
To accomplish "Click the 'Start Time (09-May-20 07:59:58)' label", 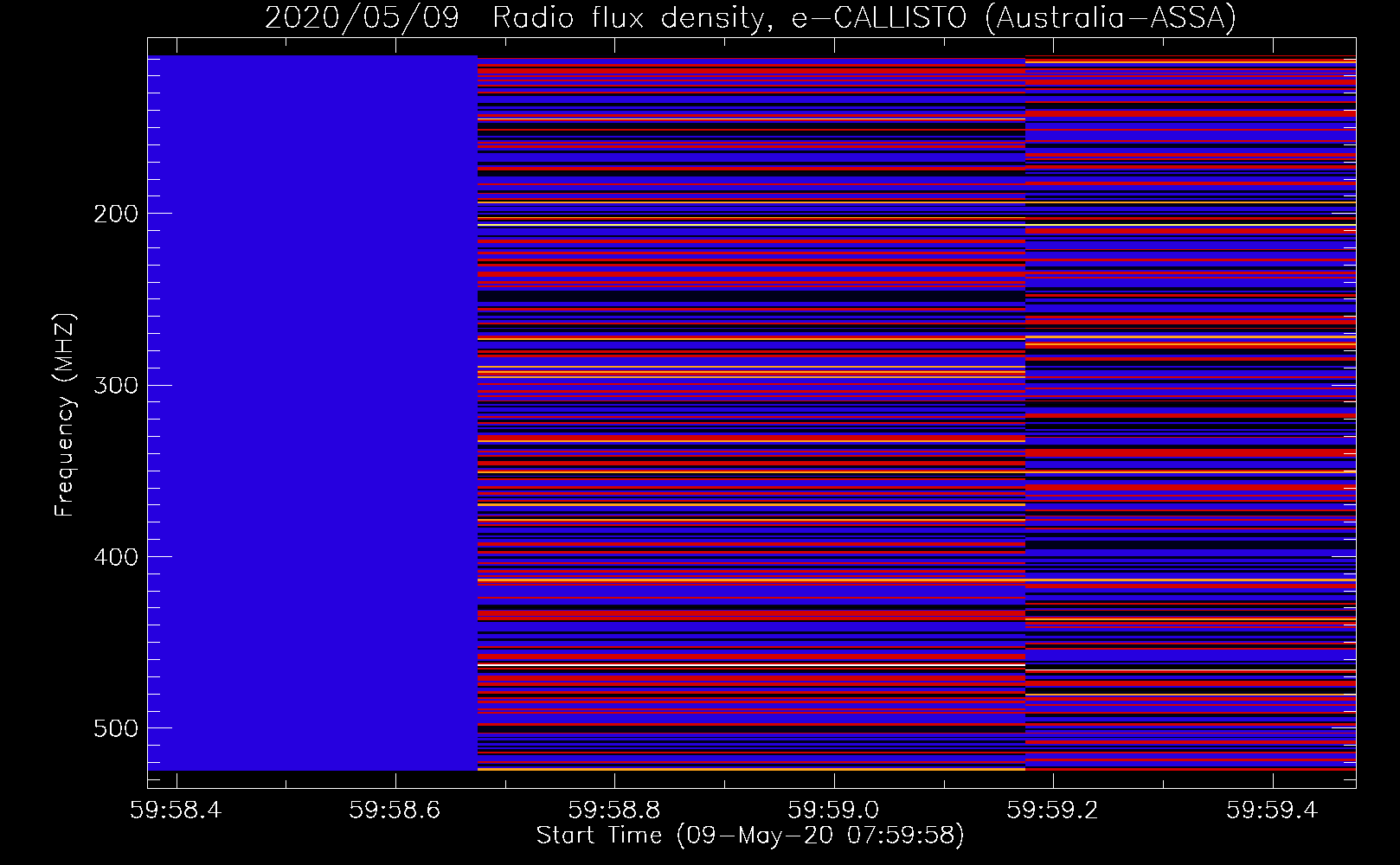I will pyautogui.click(x=750, y=836).
